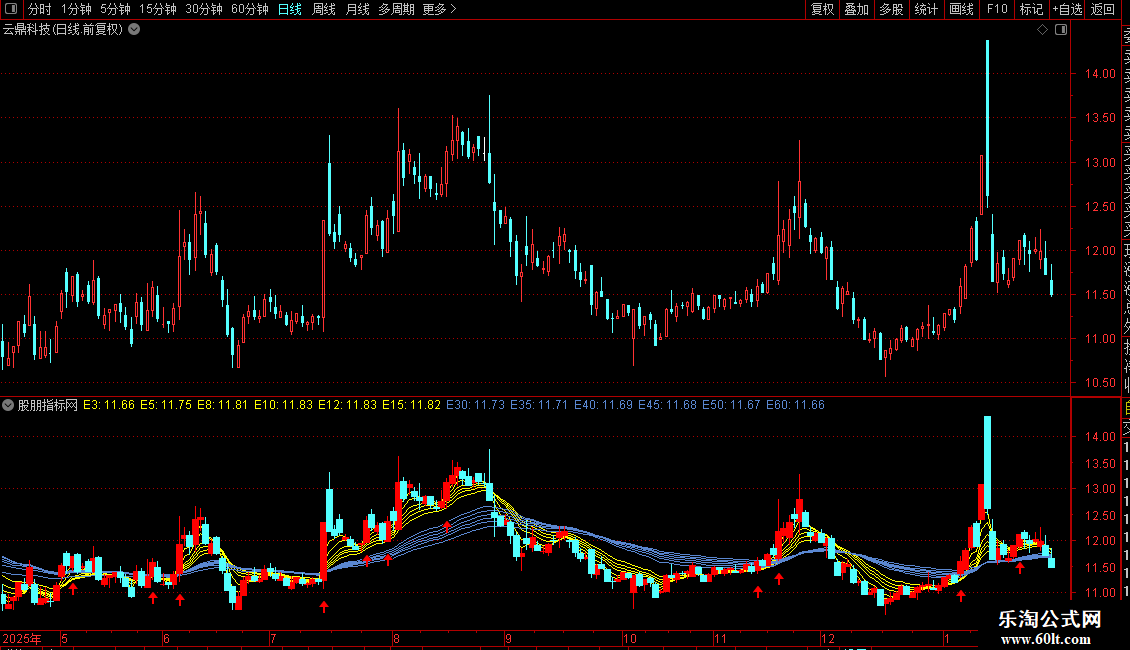Click the diamond icon above the chart

tap(1042, 30)
